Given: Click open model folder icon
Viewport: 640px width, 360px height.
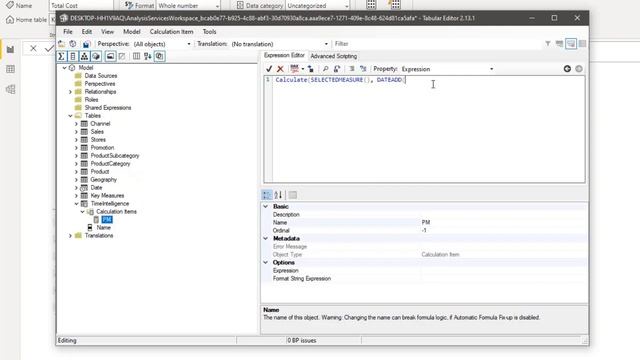Looking at the screenshot, I should point(62,44).
